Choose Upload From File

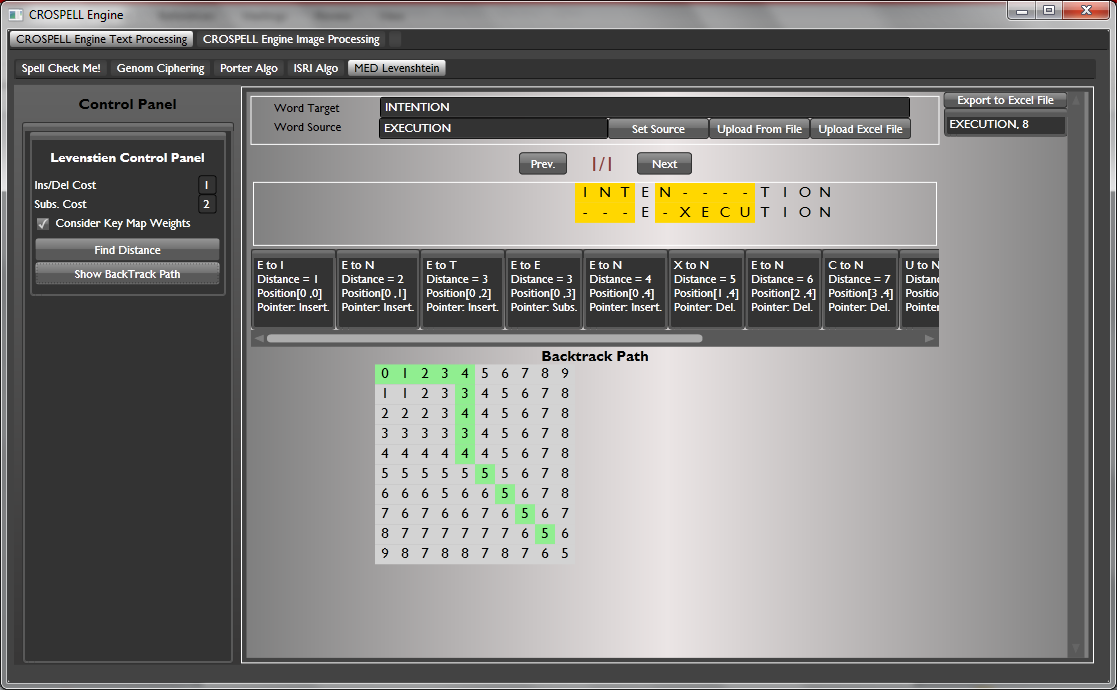[759, 129]
